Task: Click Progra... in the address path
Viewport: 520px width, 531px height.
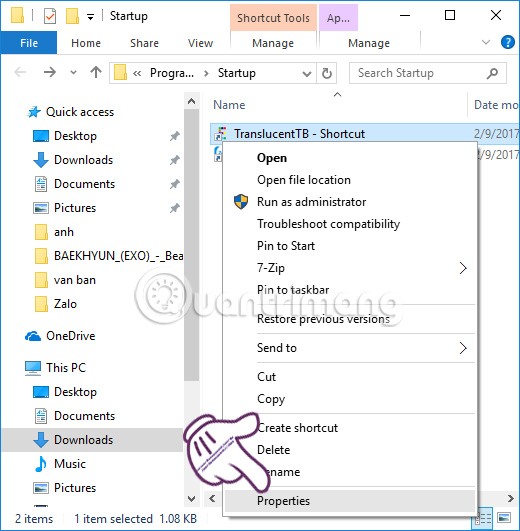Action: [x=172, y=73]
